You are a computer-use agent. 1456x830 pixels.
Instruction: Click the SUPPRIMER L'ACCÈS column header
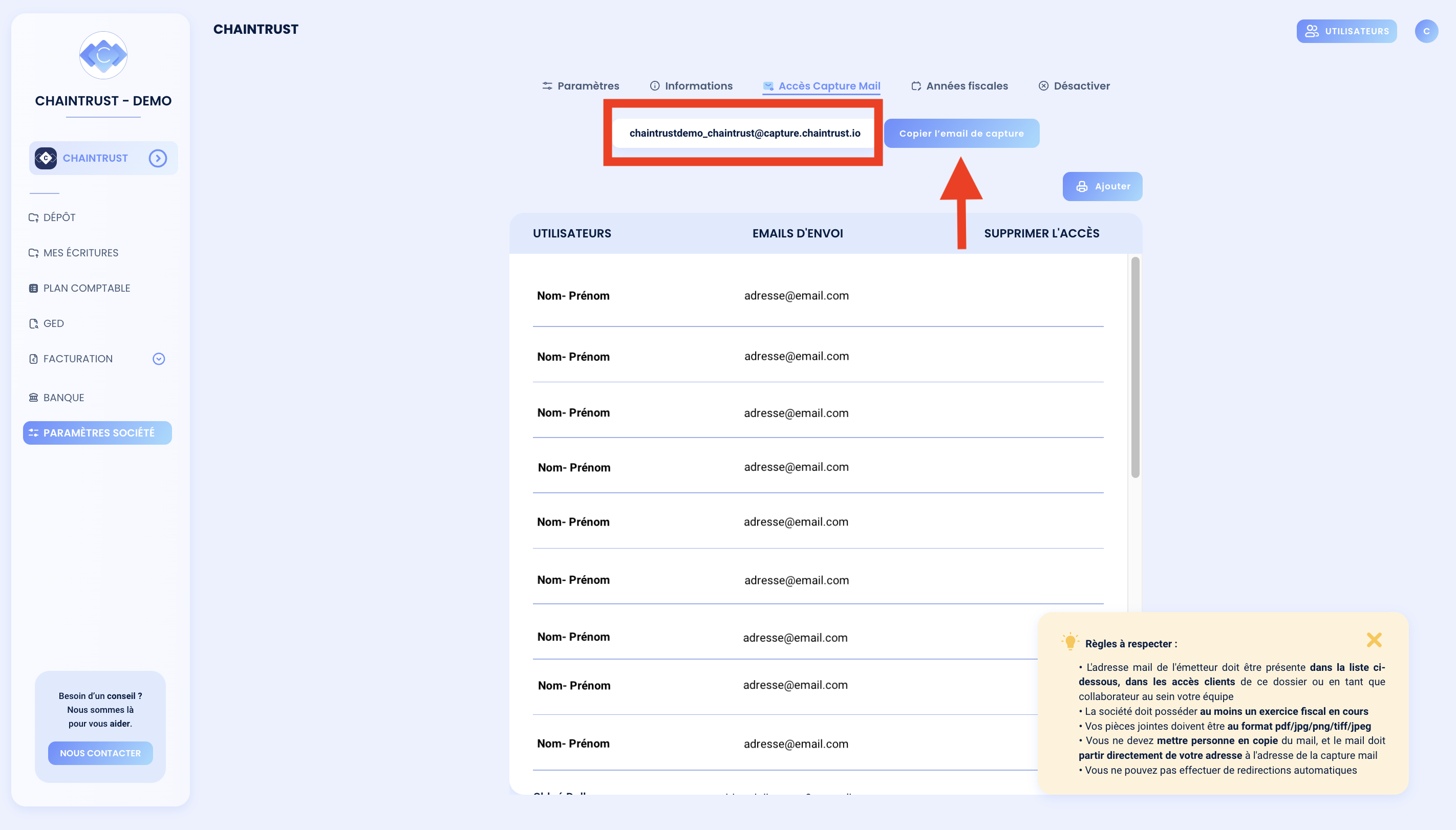coord(1041,233)
